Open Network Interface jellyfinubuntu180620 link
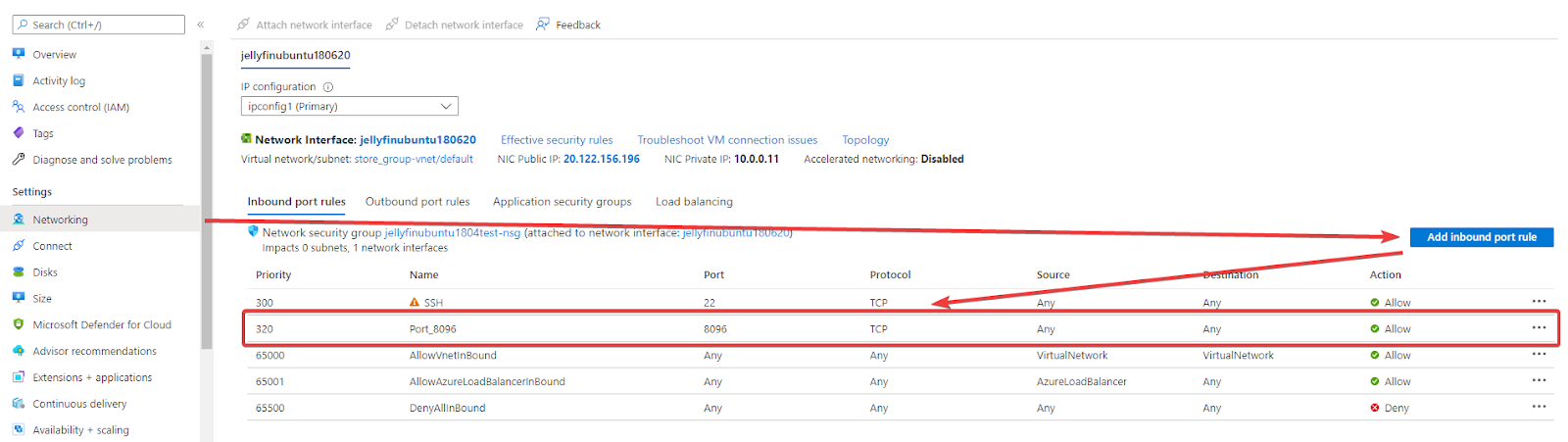 (x=417, y=140)
